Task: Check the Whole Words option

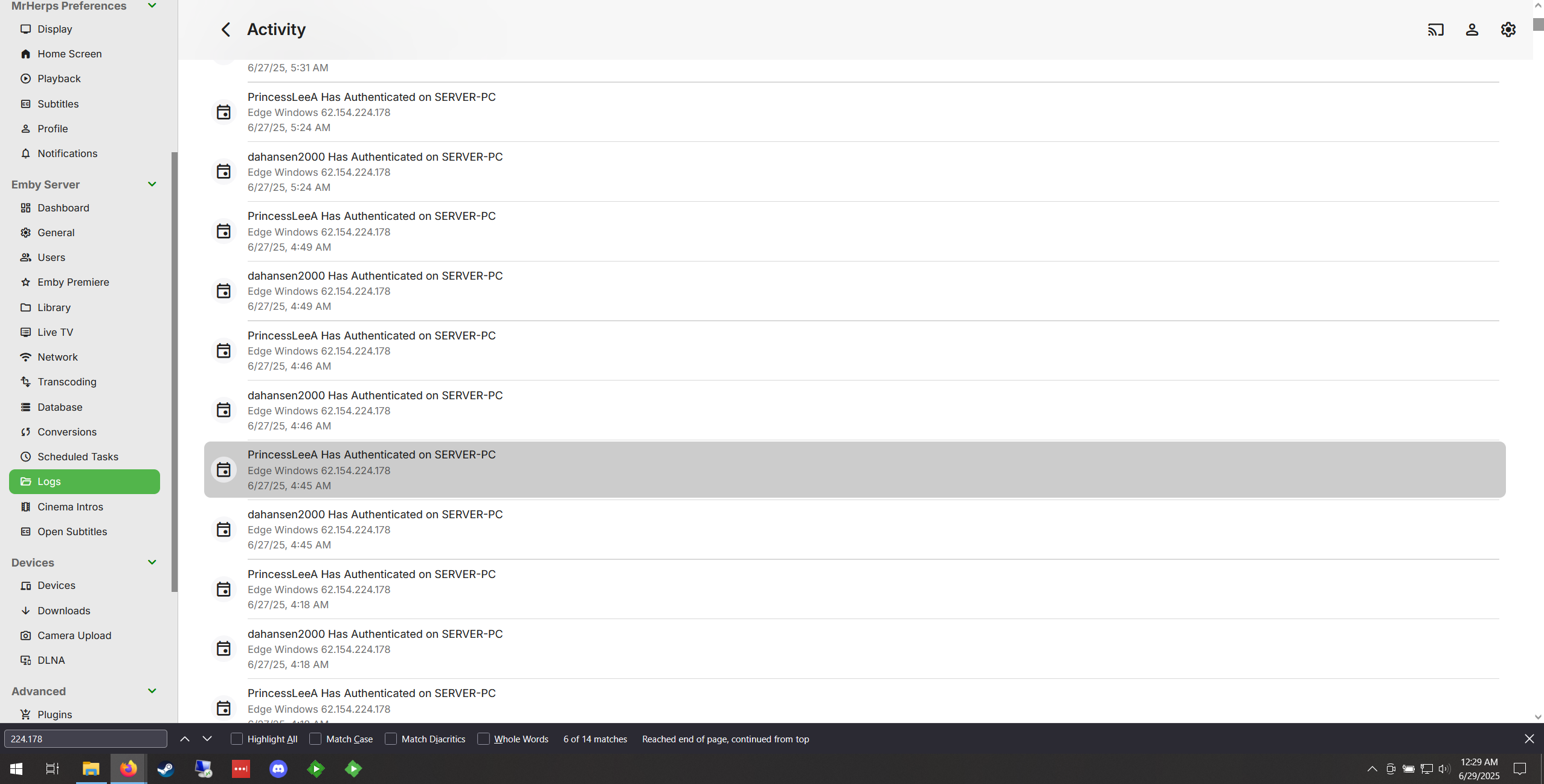Action: tap(483, 739)
